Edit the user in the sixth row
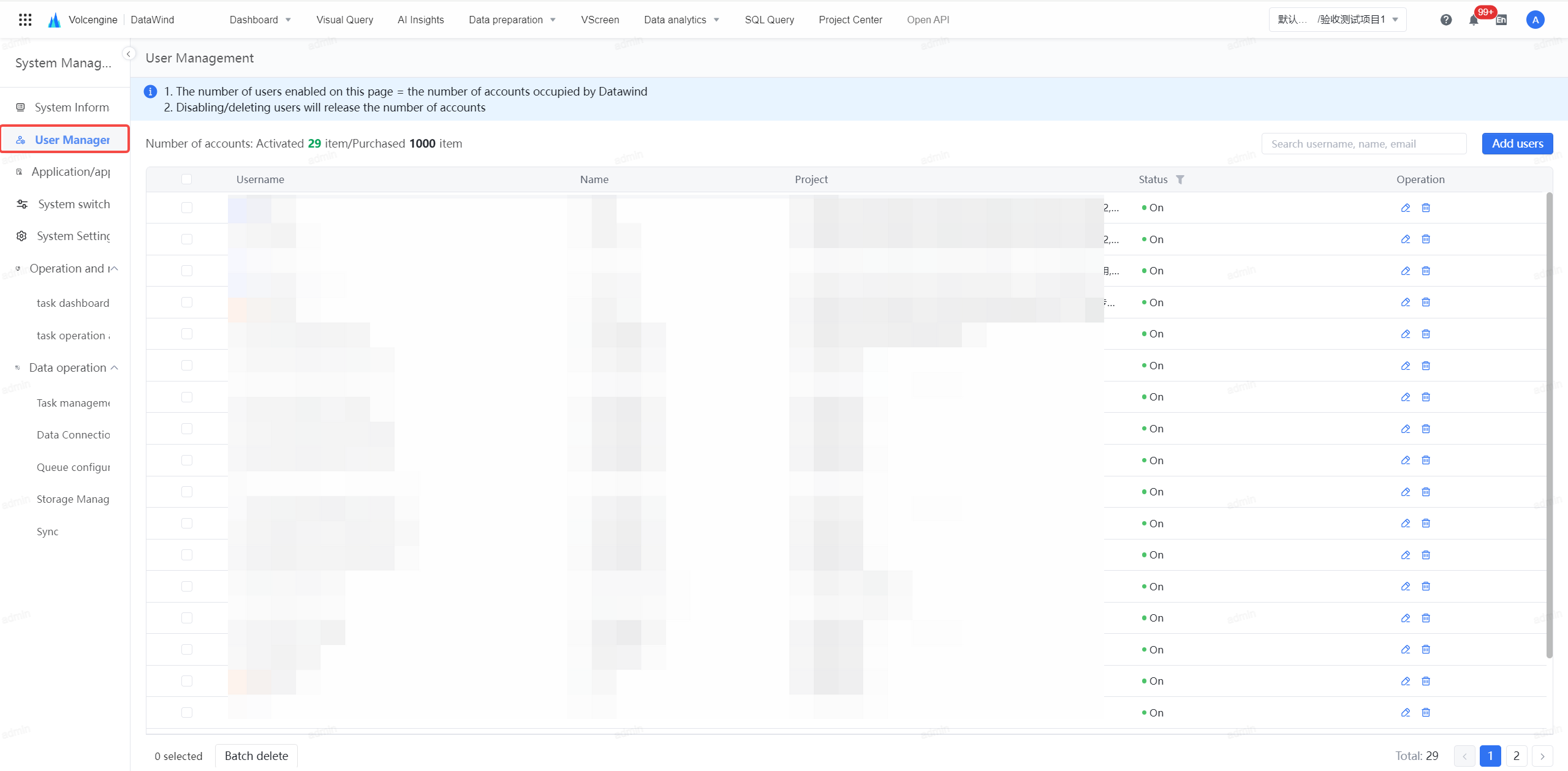Viewport: 1568px width, 771px height. point(1406,366)
